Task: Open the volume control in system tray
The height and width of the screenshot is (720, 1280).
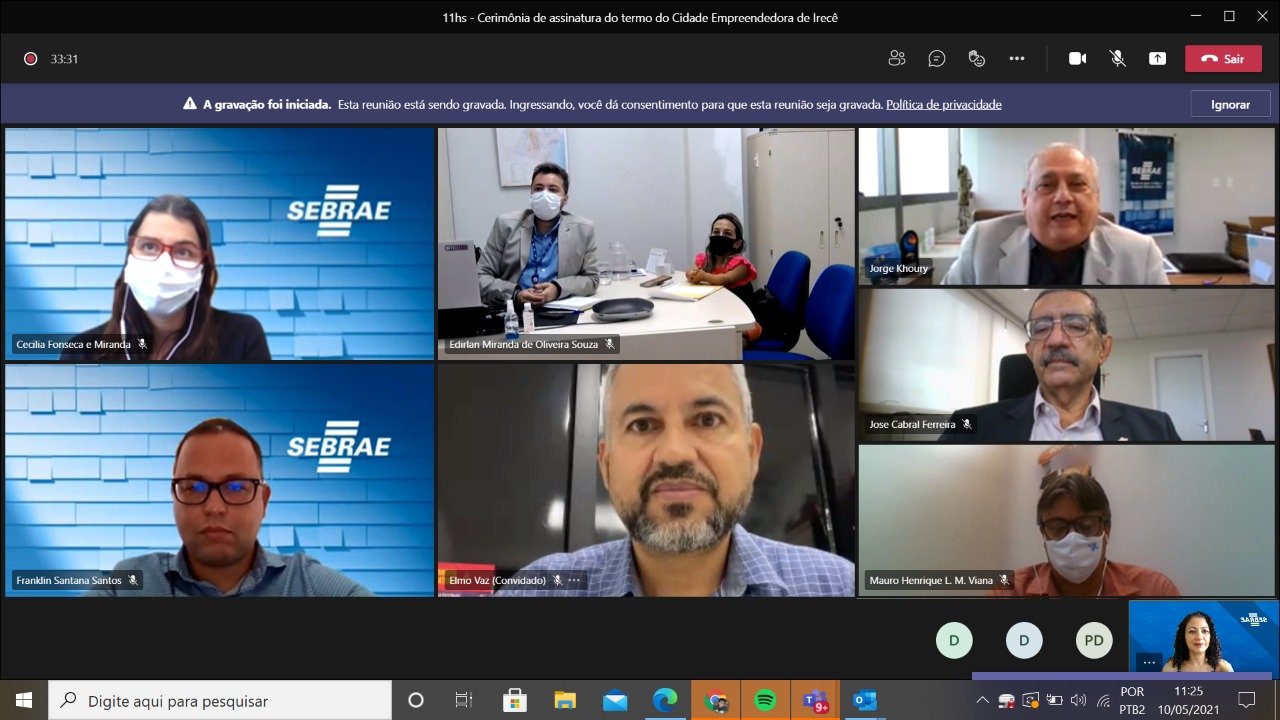Action: pyautogui.click(x=1078, y=700)
